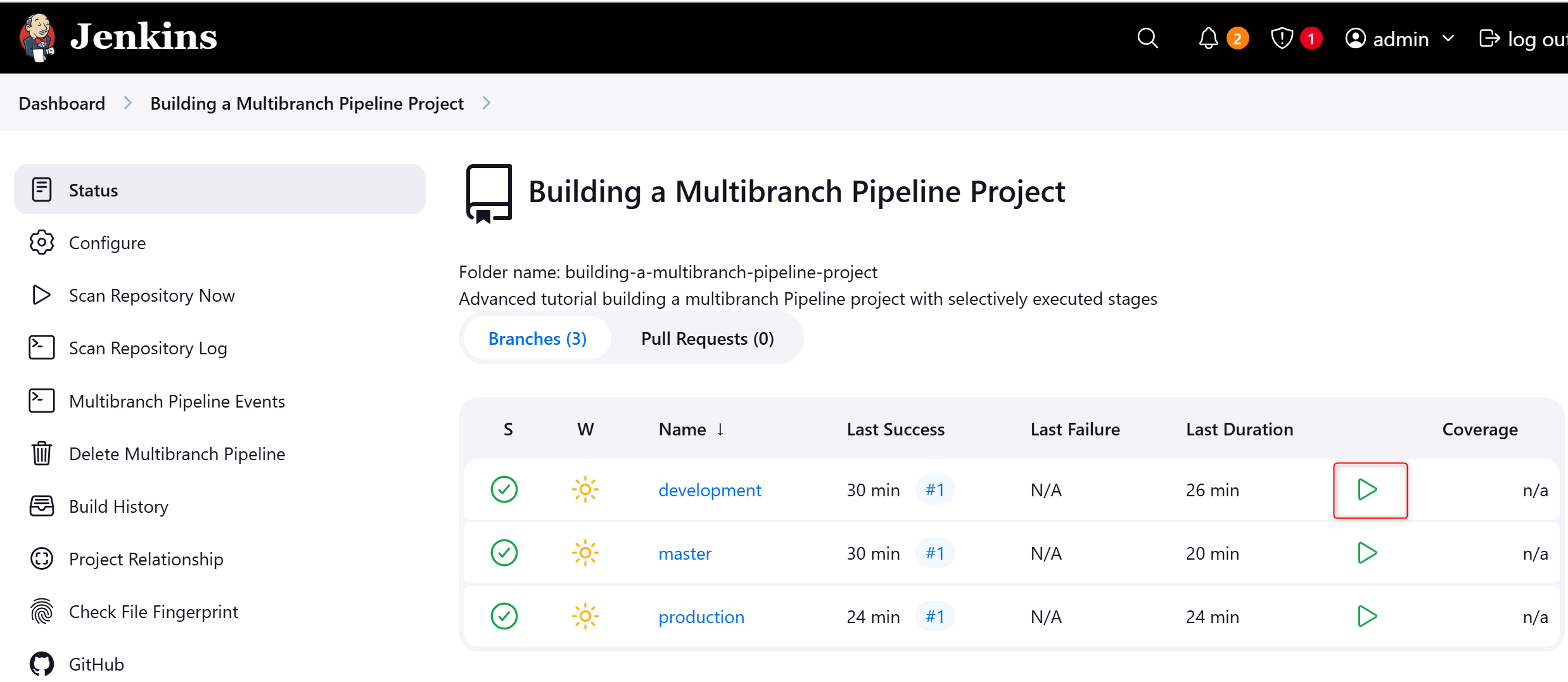The width and height of the screenshot is (1568, 682).
Task: Open the development branch link
Action: pyautogui.click(x=710, y=490)
